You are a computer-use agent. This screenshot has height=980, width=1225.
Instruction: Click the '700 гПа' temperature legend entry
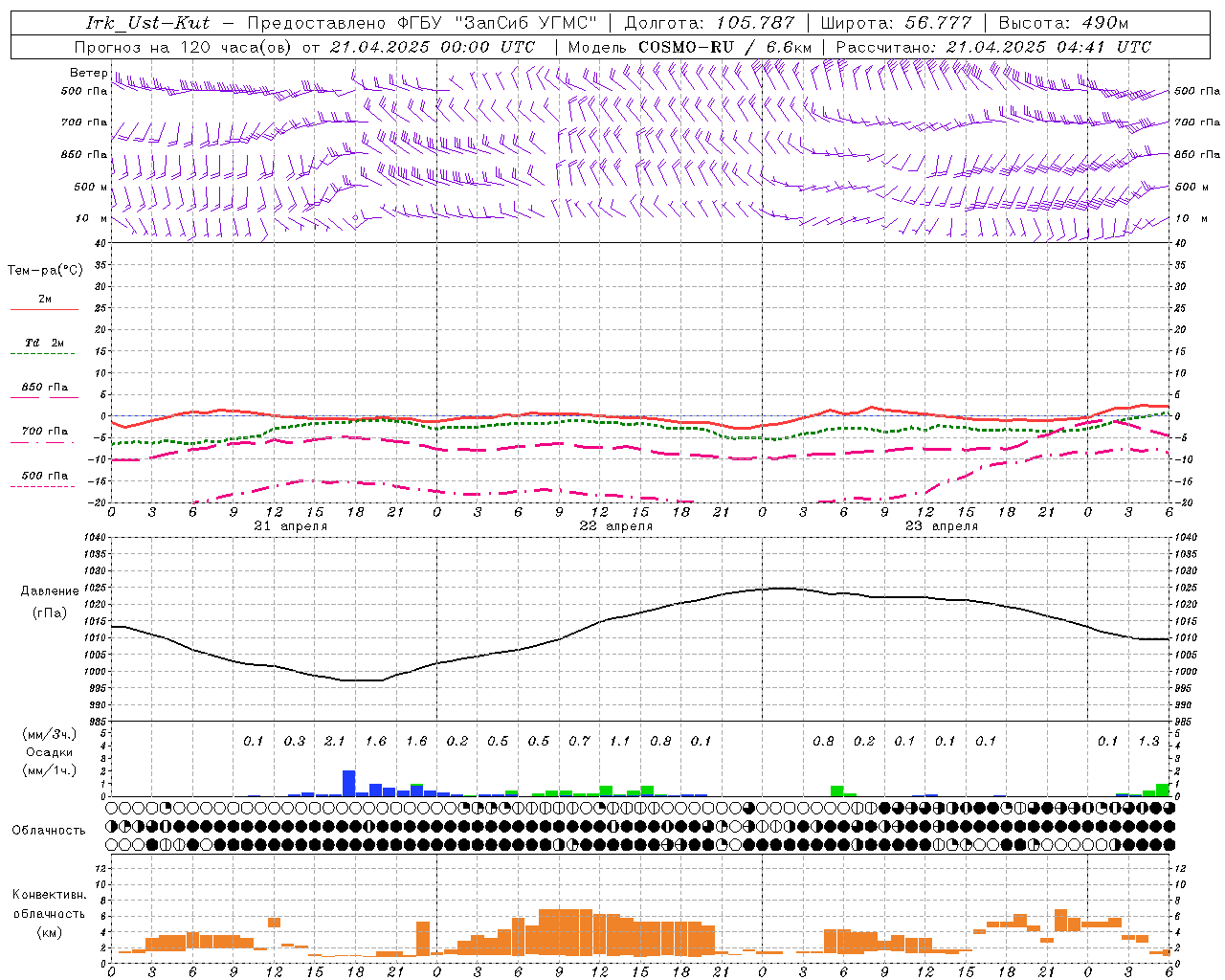pyautogui.click(x=44, y=431)
